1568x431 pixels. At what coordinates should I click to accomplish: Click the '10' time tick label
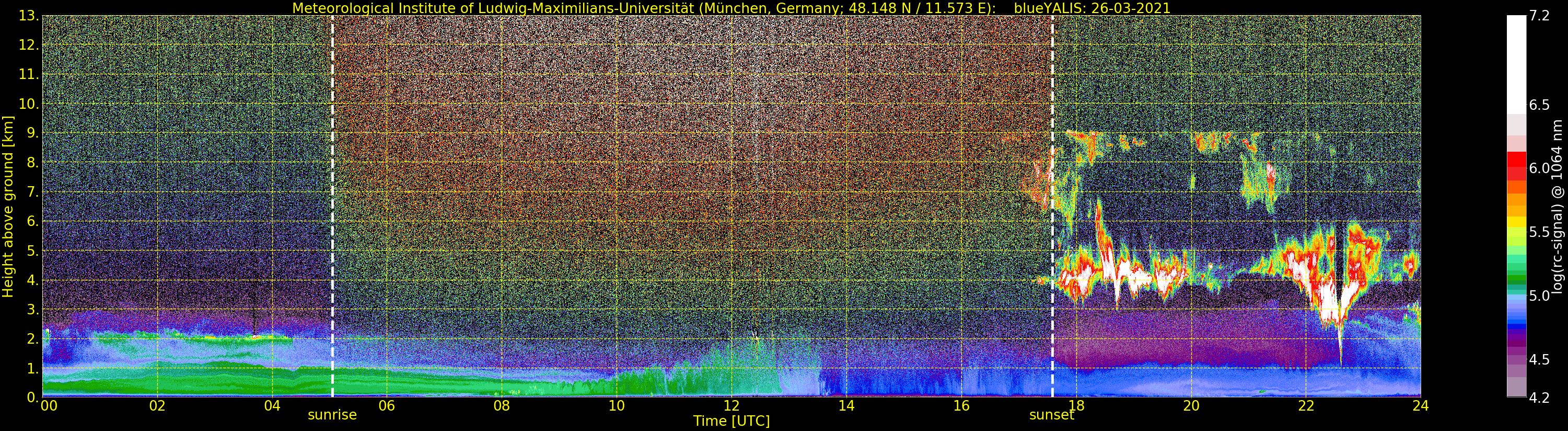617,405
